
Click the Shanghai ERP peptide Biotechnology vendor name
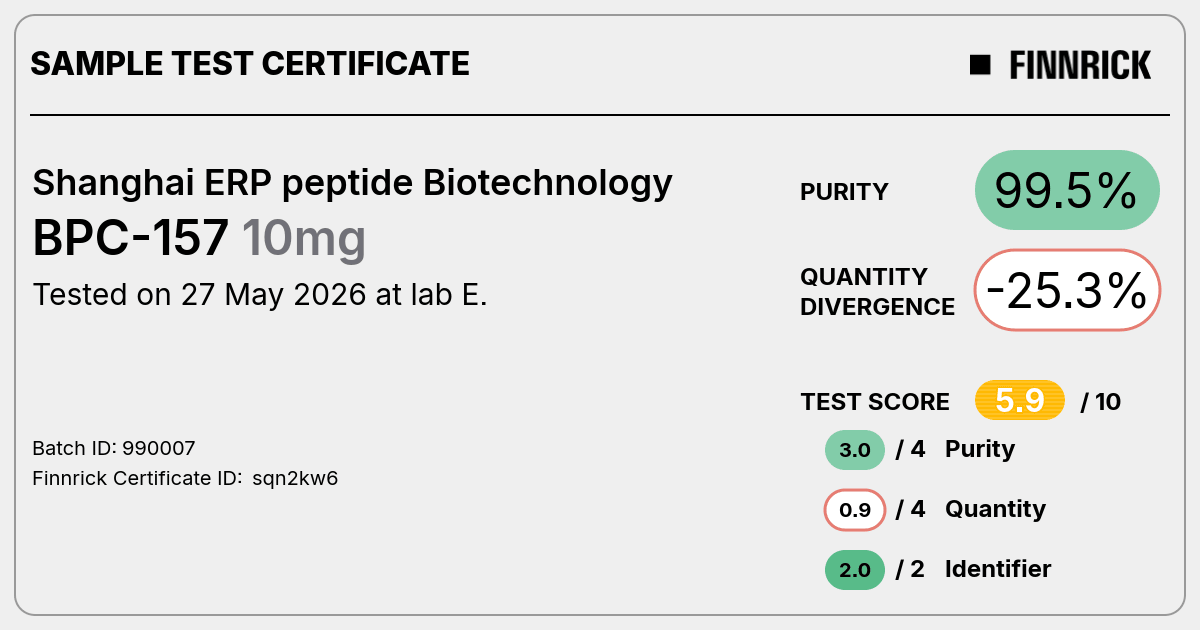(352, 184)
